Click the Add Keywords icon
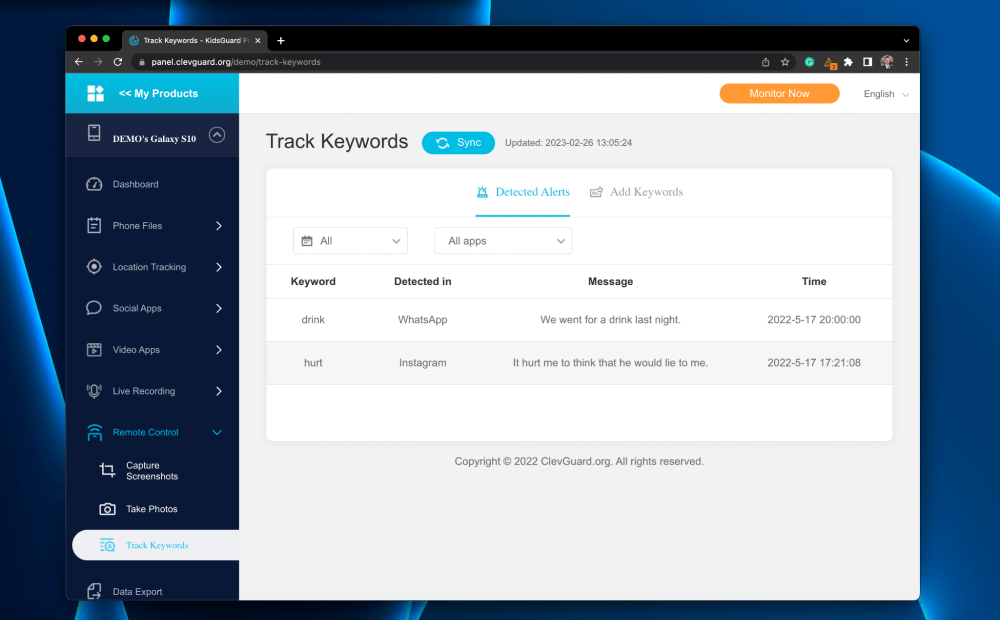 click(596, 192)
